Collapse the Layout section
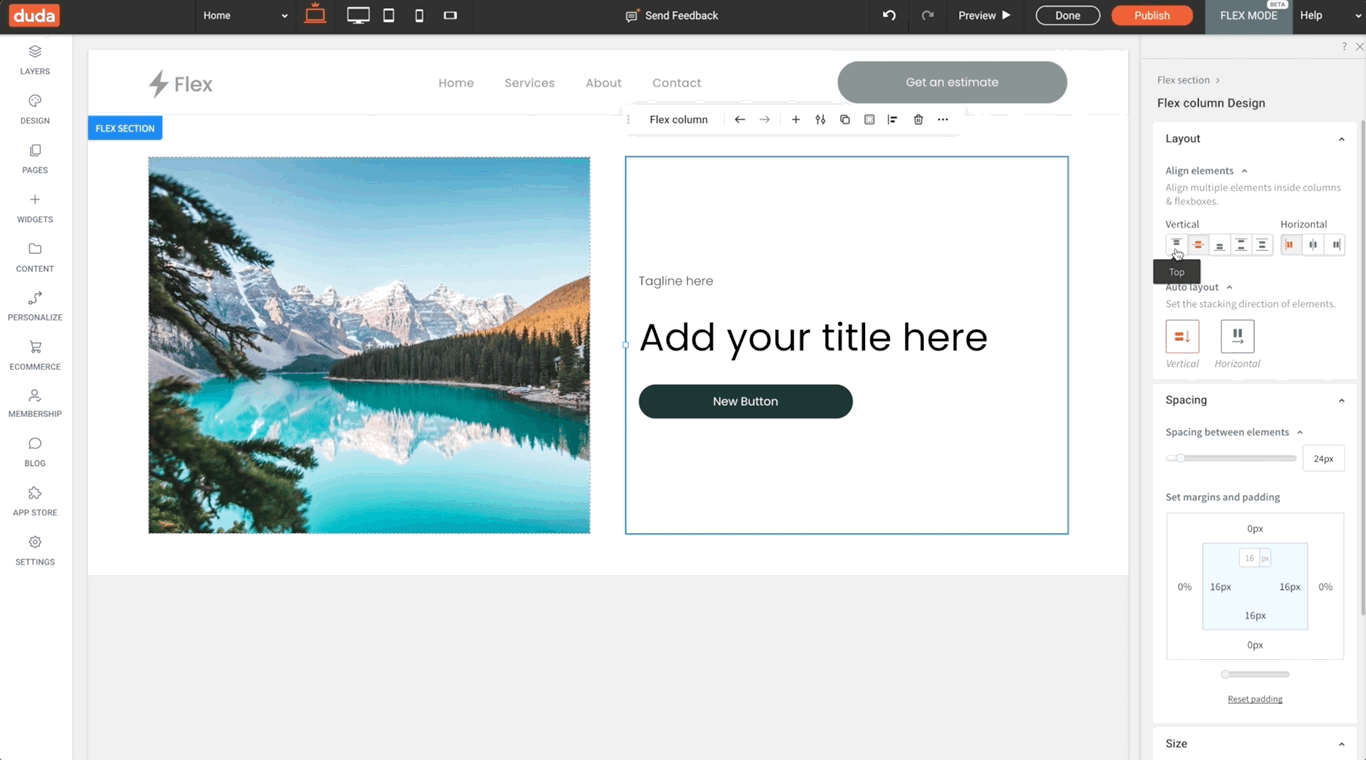 tap(1342, 139)
